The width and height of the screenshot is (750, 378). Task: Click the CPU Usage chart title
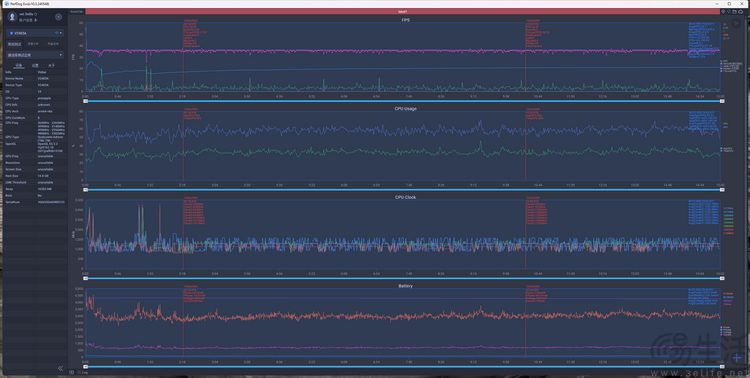(405, 109)
